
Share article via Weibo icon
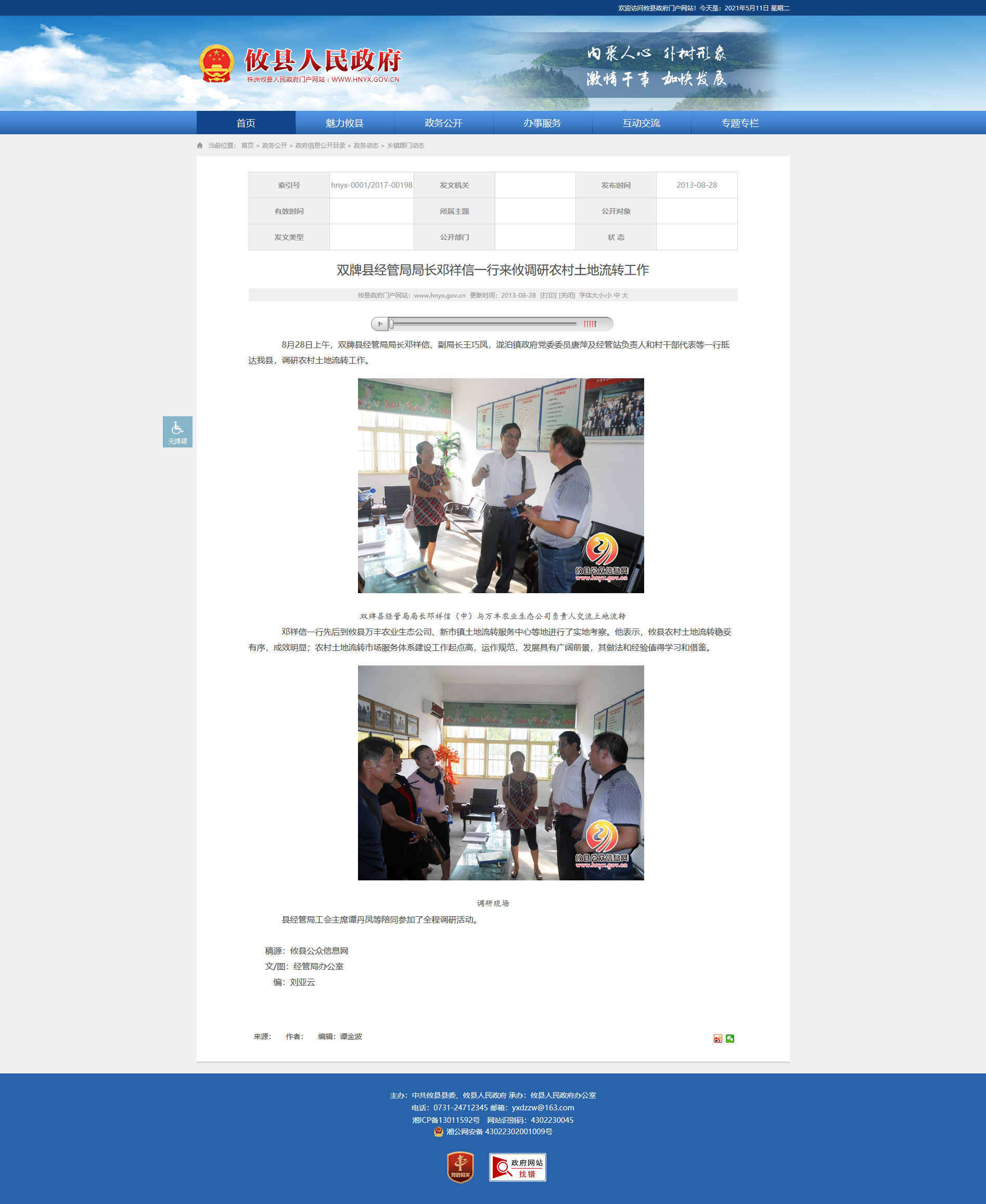click(x=718, y=1038)
